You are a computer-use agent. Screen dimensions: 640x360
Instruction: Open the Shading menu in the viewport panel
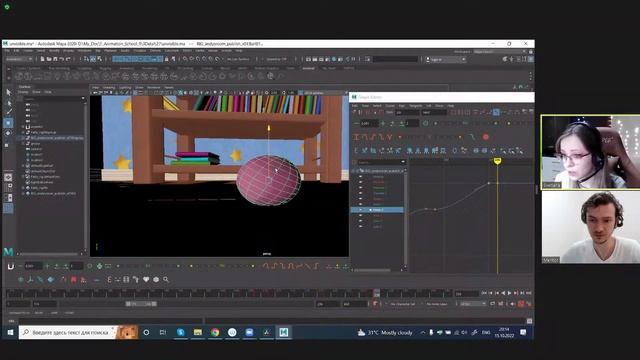point(109,87)
